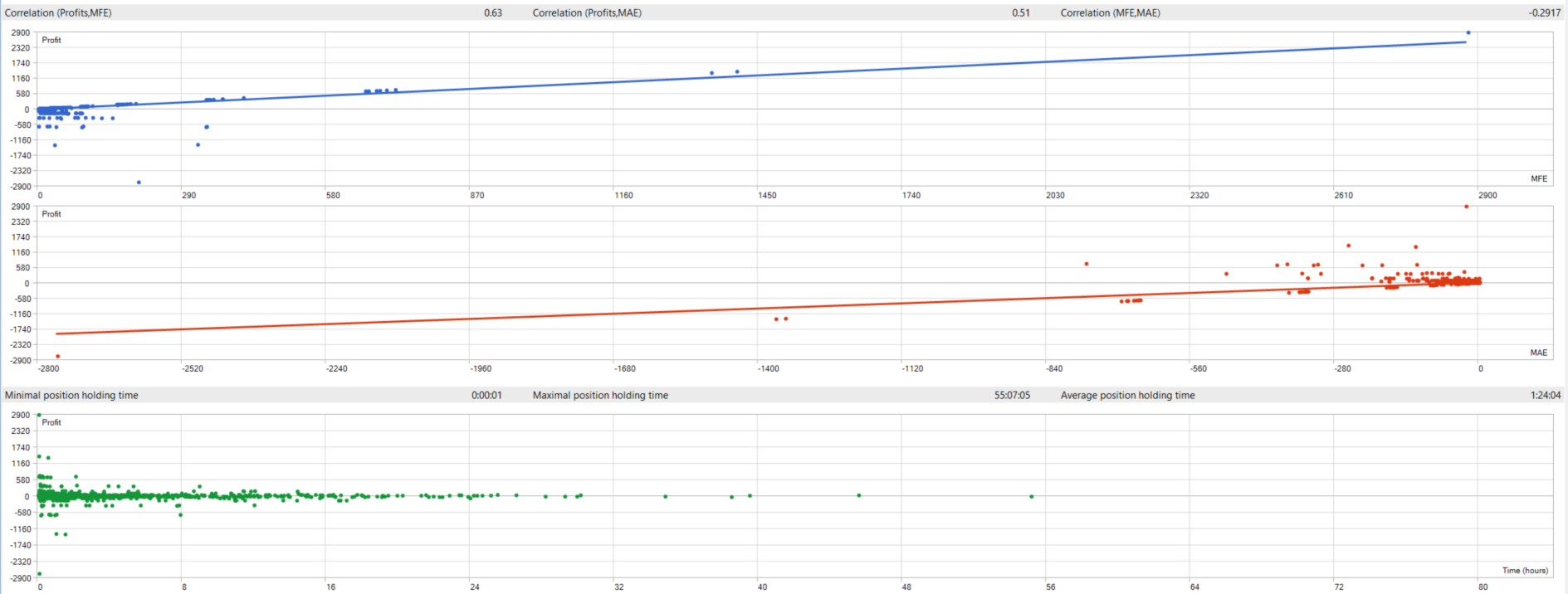Click the 0.63 correlation value
1568x594 pixels.
coord(493,12)
